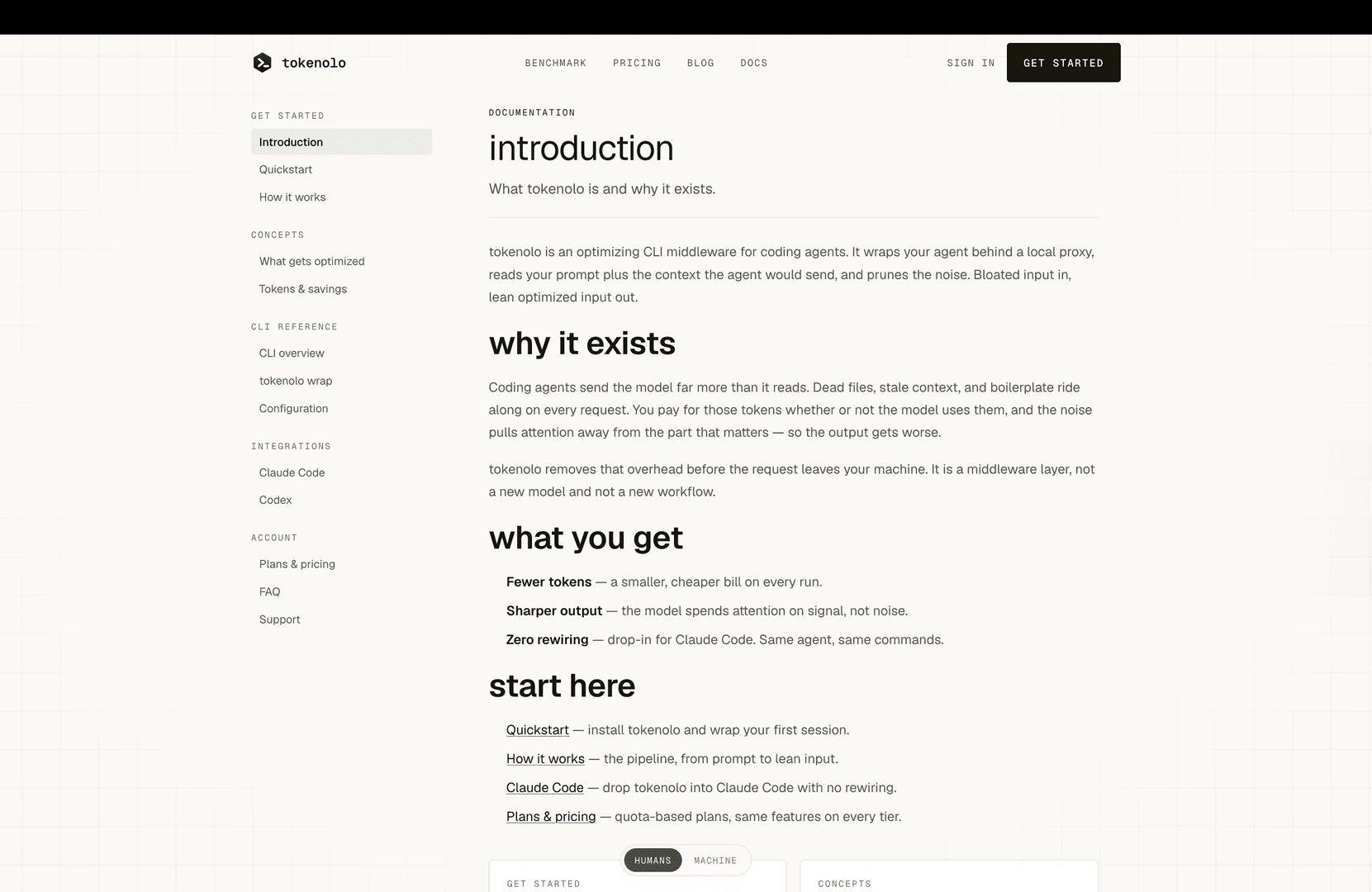Click the tokenolo logo icon
This screenshot has width=1372, height=892.
coord(262,63)
